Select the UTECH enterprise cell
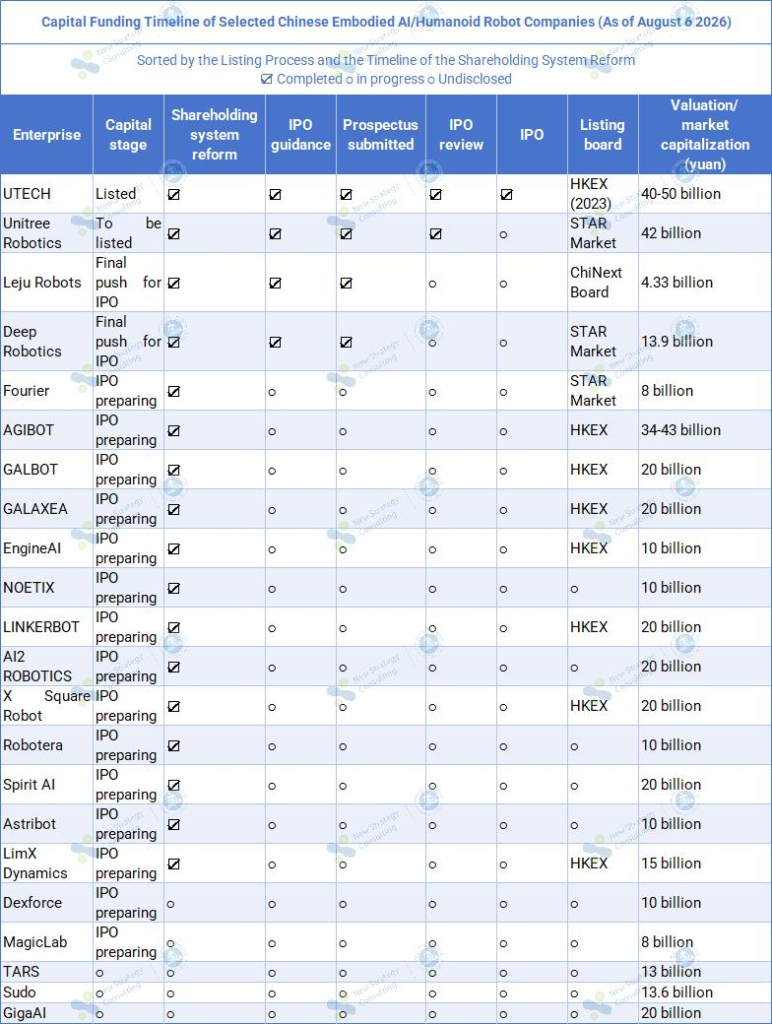 coord(46,194)
